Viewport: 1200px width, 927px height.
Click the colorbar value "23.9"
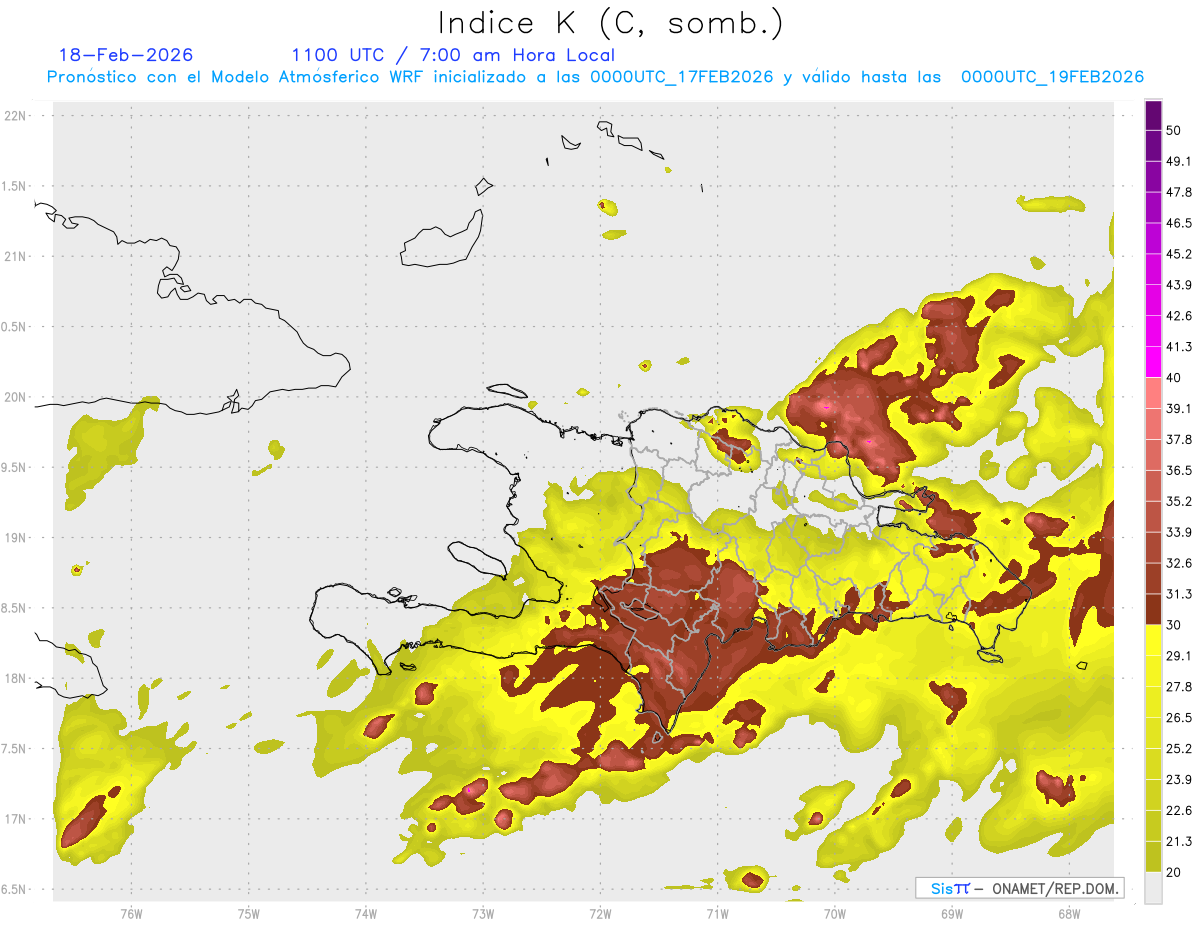click(1179, 780)
